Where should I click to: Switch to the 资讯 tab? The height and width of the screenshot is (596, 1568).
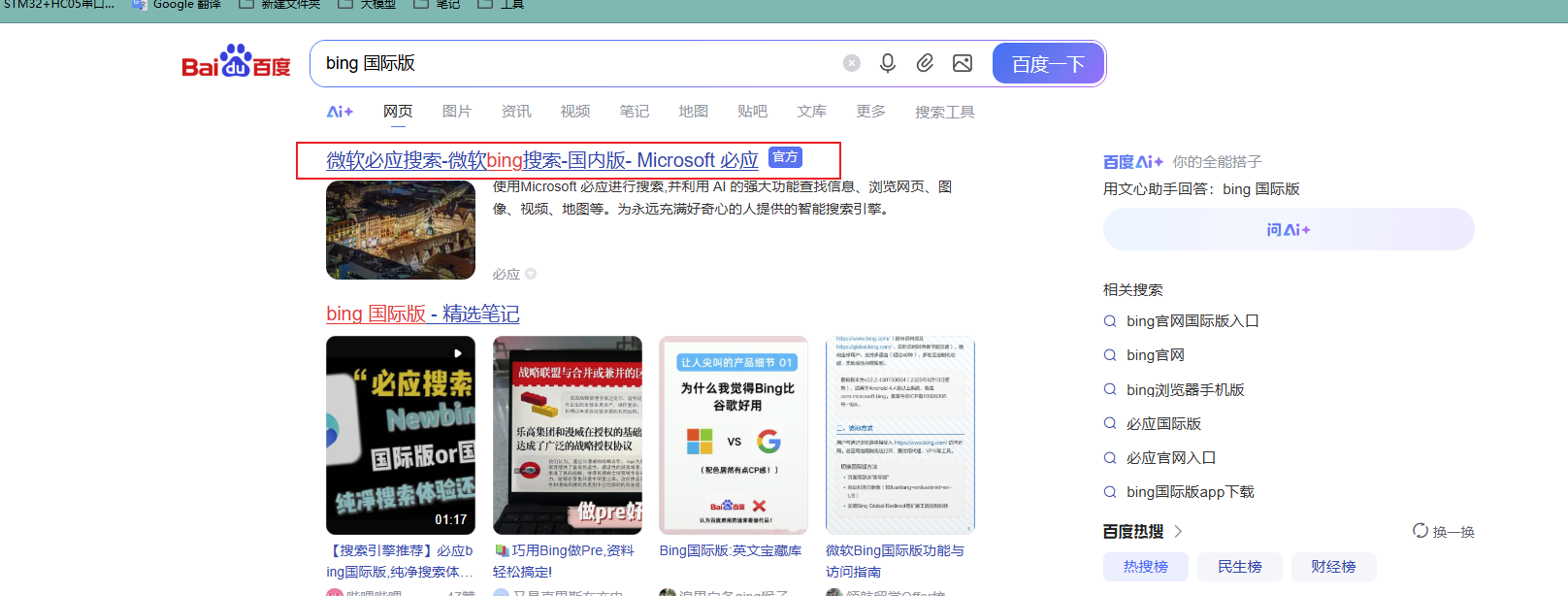[x=516, y=112]
